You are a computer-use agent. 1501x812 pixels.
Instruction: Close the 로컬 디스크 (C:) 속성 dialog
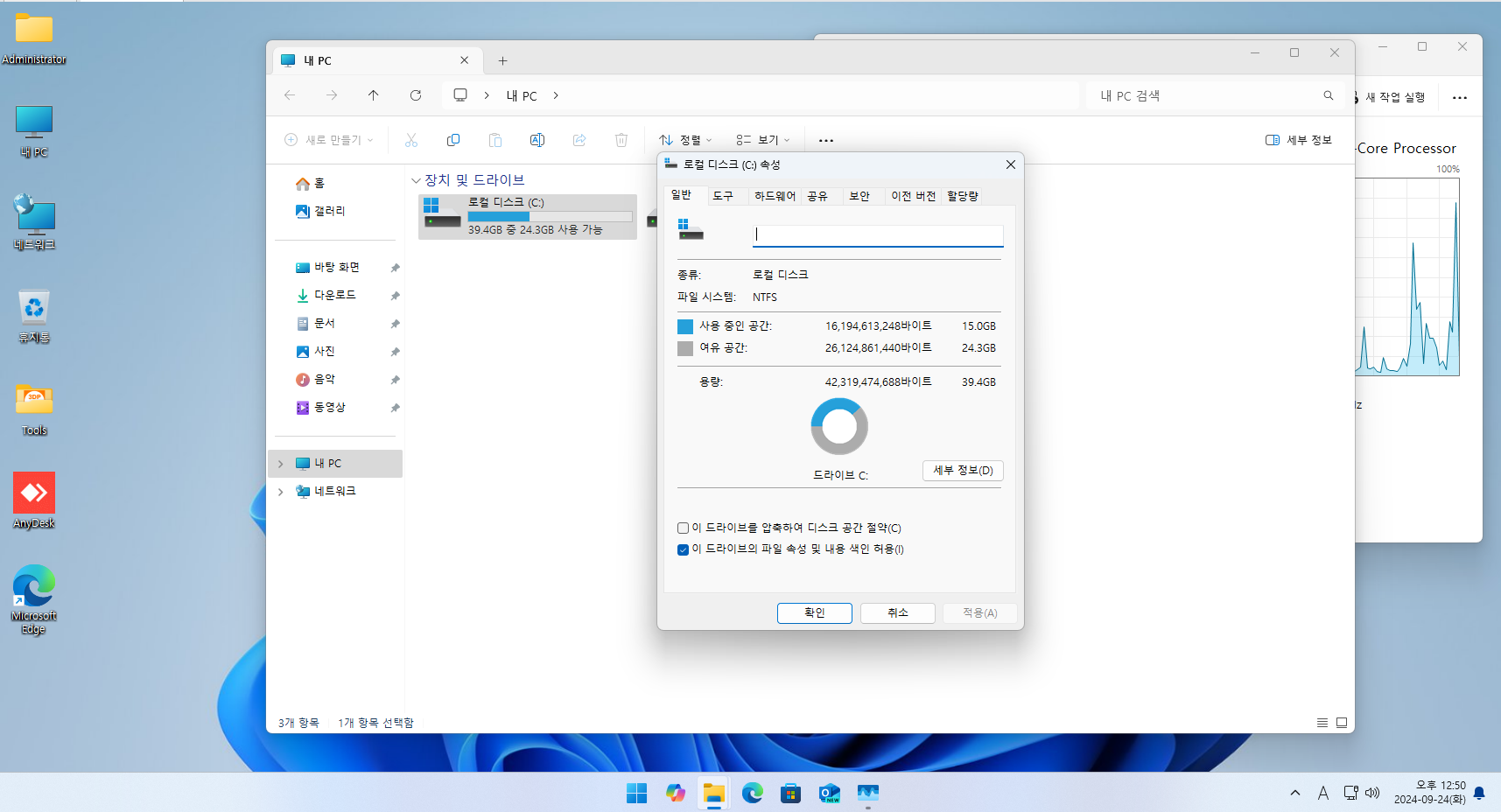[1011, 164]
